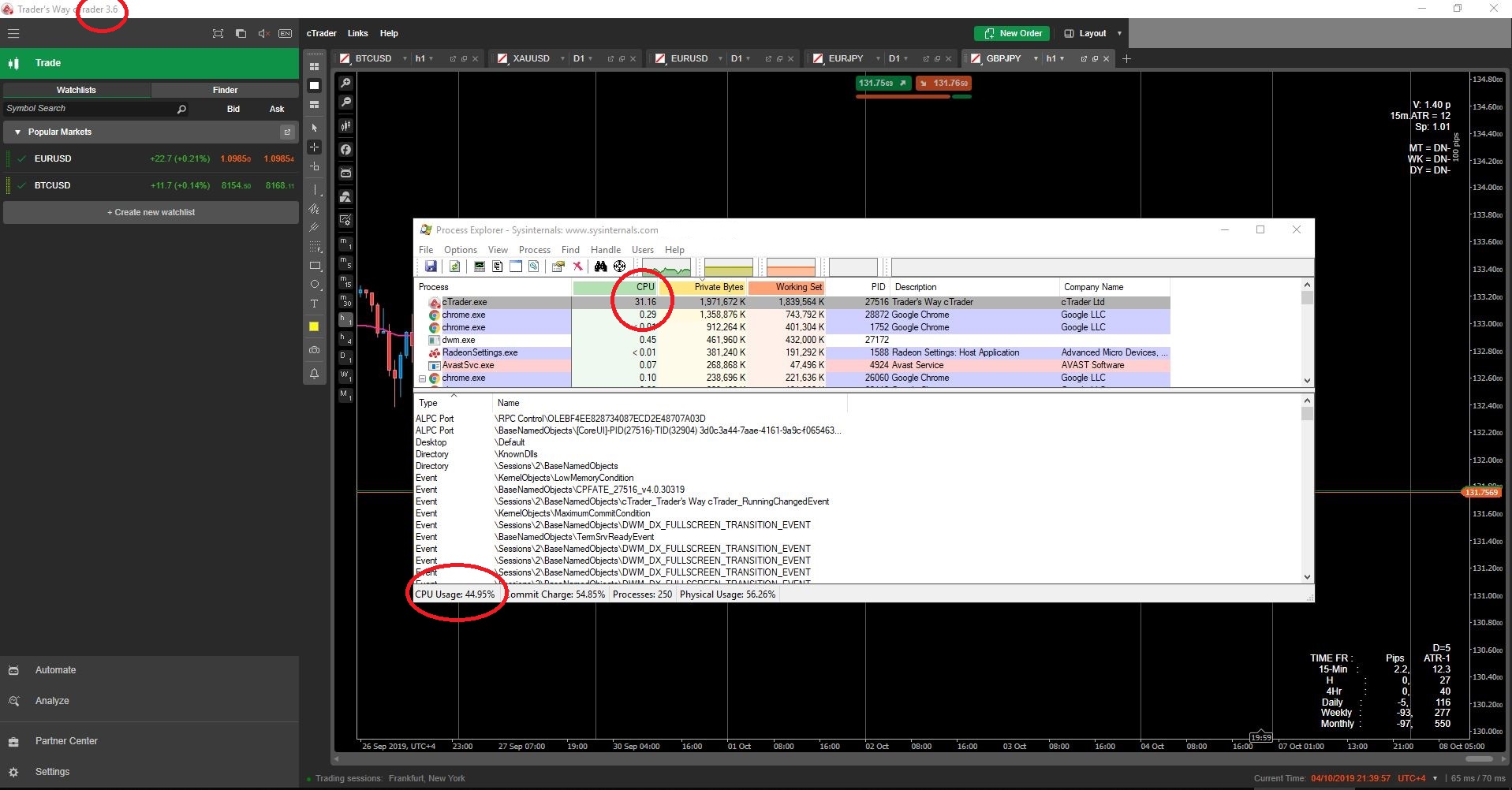Click Create new watchlist button
The image size is (1512, 790).
(151, 213)
